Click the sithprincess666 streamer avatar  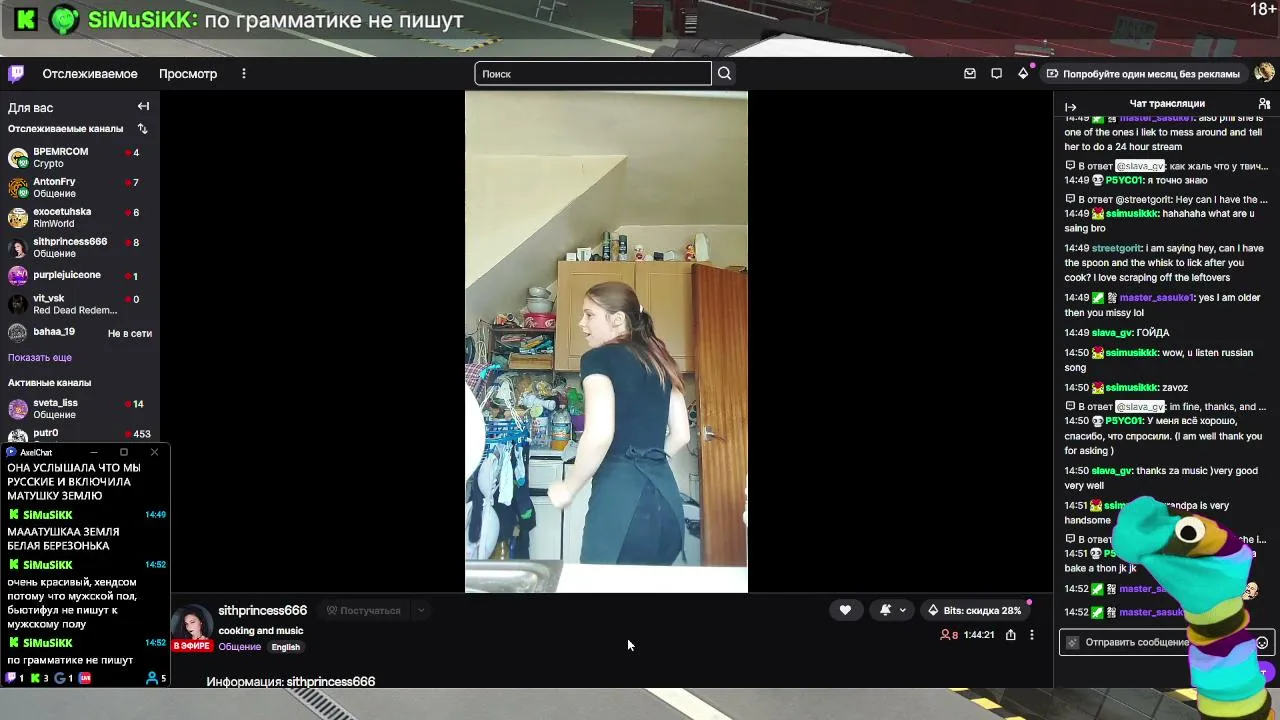click(x=192, y=627)
